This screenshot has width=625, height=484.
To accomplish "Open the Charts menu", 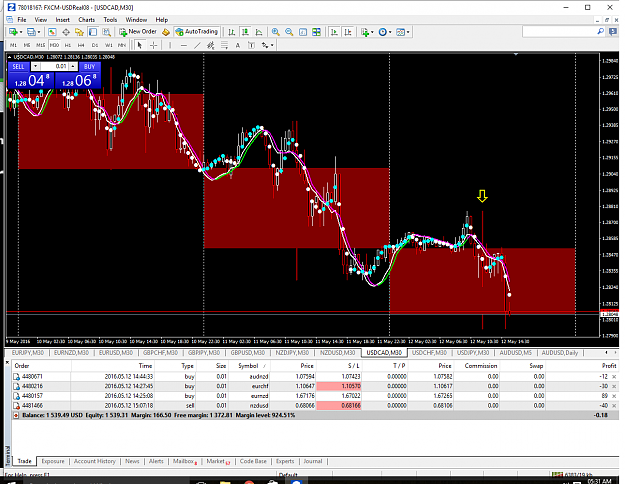I will 86,20.
